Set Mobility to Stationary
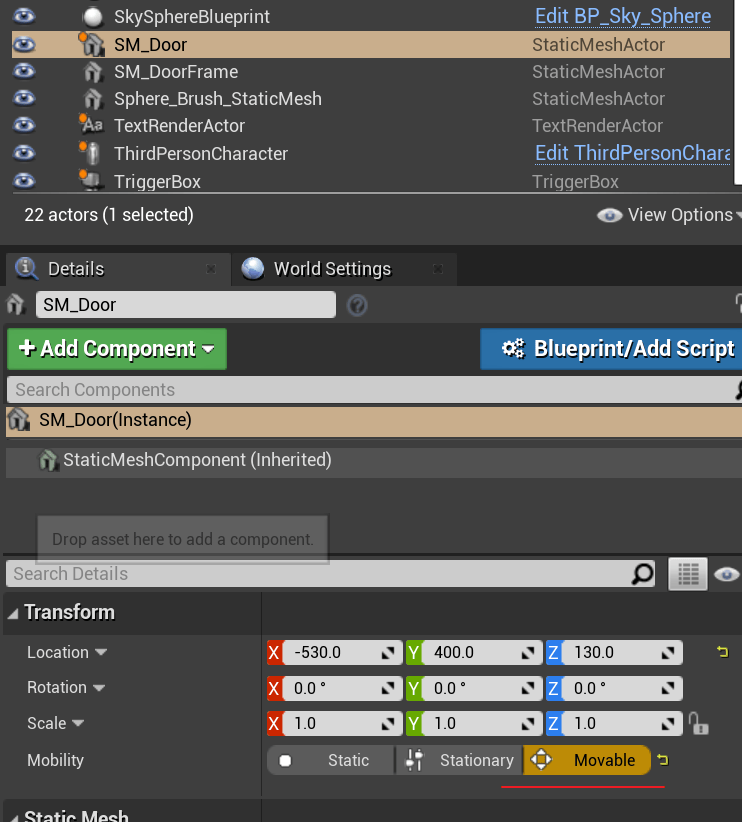Screen dimensions: 742x822 pos(459,760)
